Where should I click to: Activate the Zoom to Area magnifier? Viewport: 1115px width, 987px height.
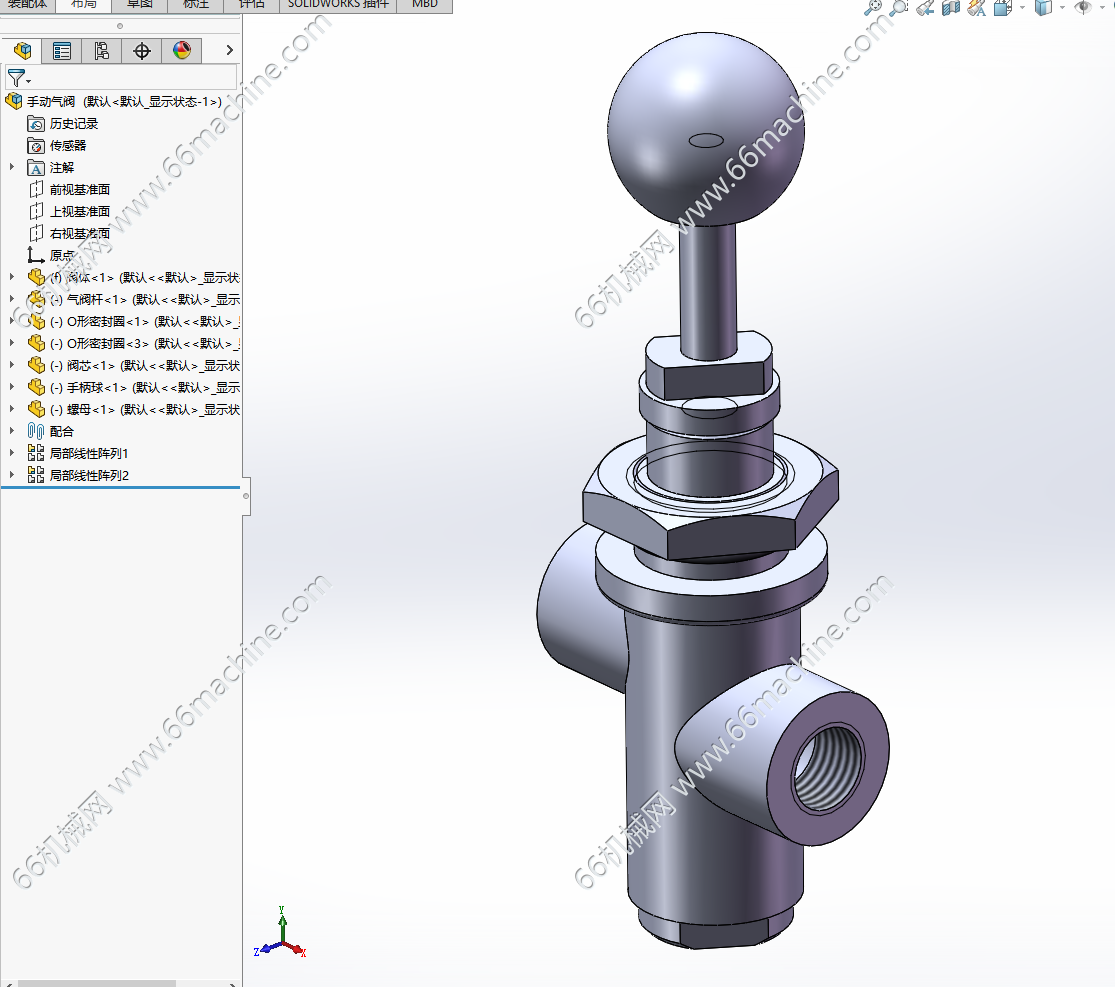click(899, 7)
